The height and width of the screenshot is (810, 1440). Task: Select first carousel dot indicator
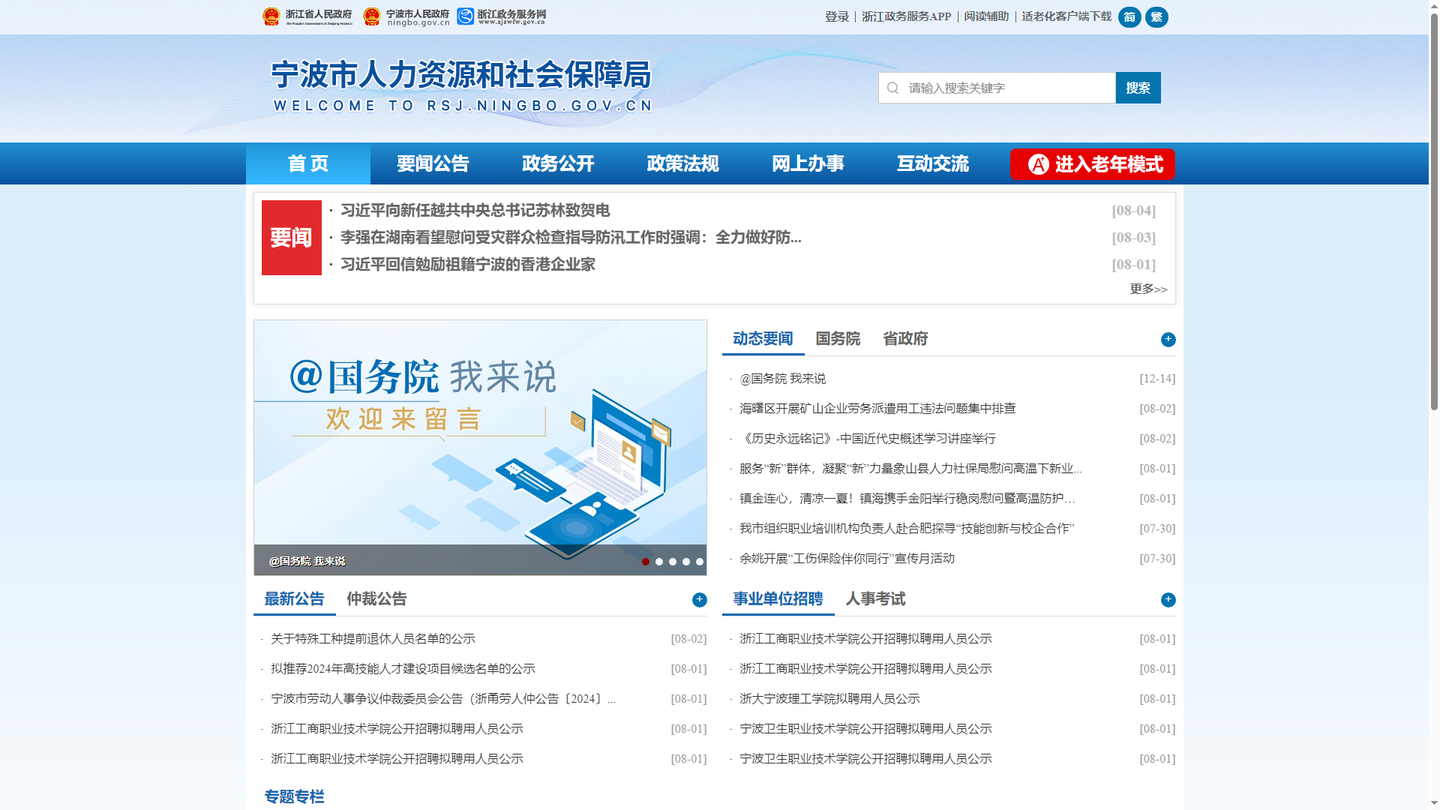(x=646, y=562)
